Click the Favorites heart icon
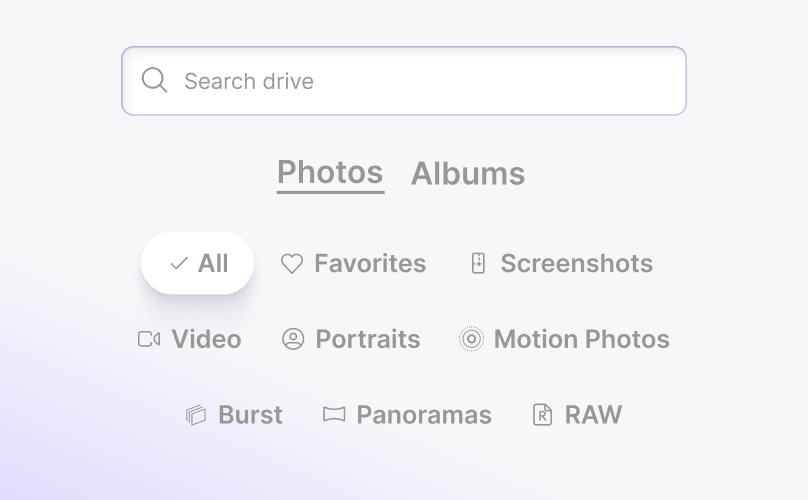The height and width of the screenshot is (500, 808). tap(291, 264)
